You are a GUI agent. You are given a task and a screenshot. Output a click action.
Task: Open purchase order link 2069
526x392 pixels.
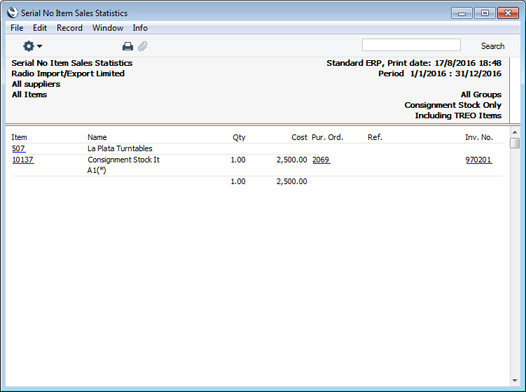pyautogui.click(x=321, y=160)
